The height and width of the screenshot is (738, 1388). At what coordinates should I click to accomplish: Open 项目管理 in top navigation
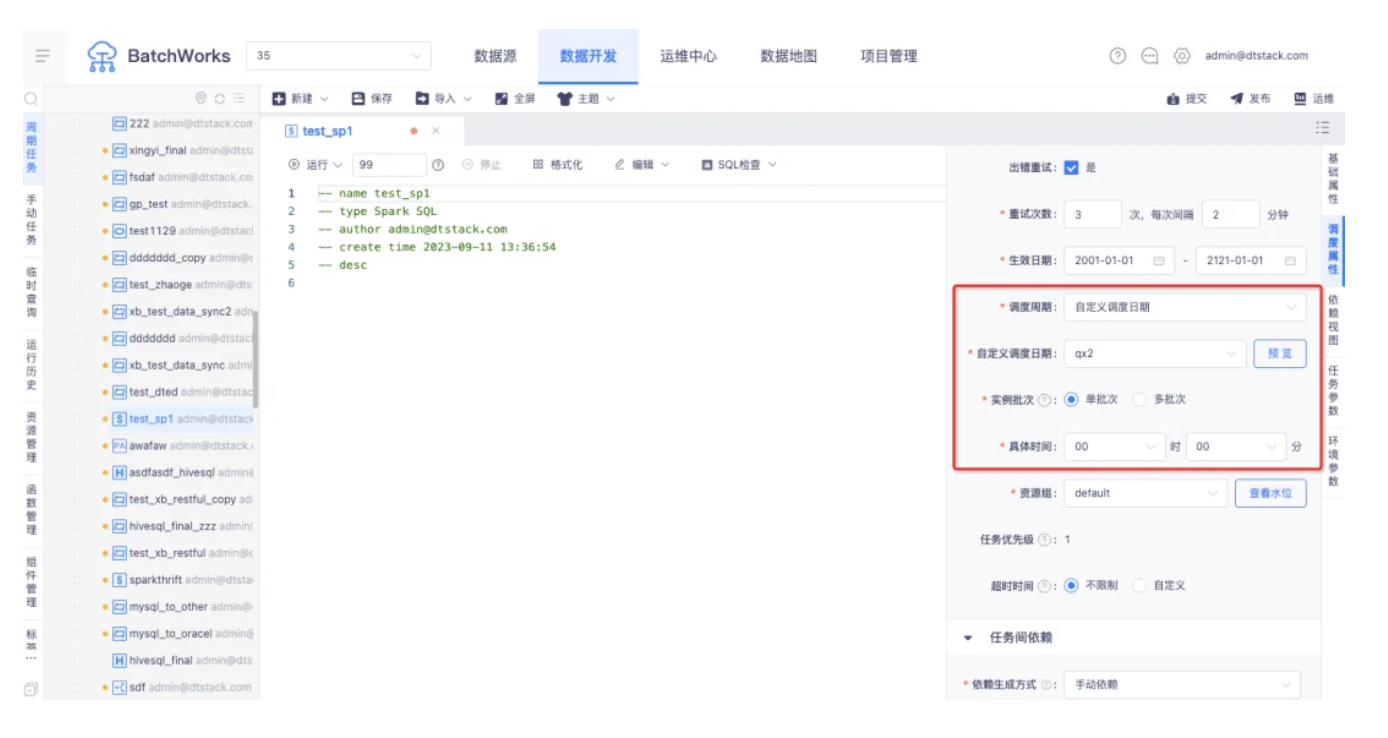coord(889,56)
